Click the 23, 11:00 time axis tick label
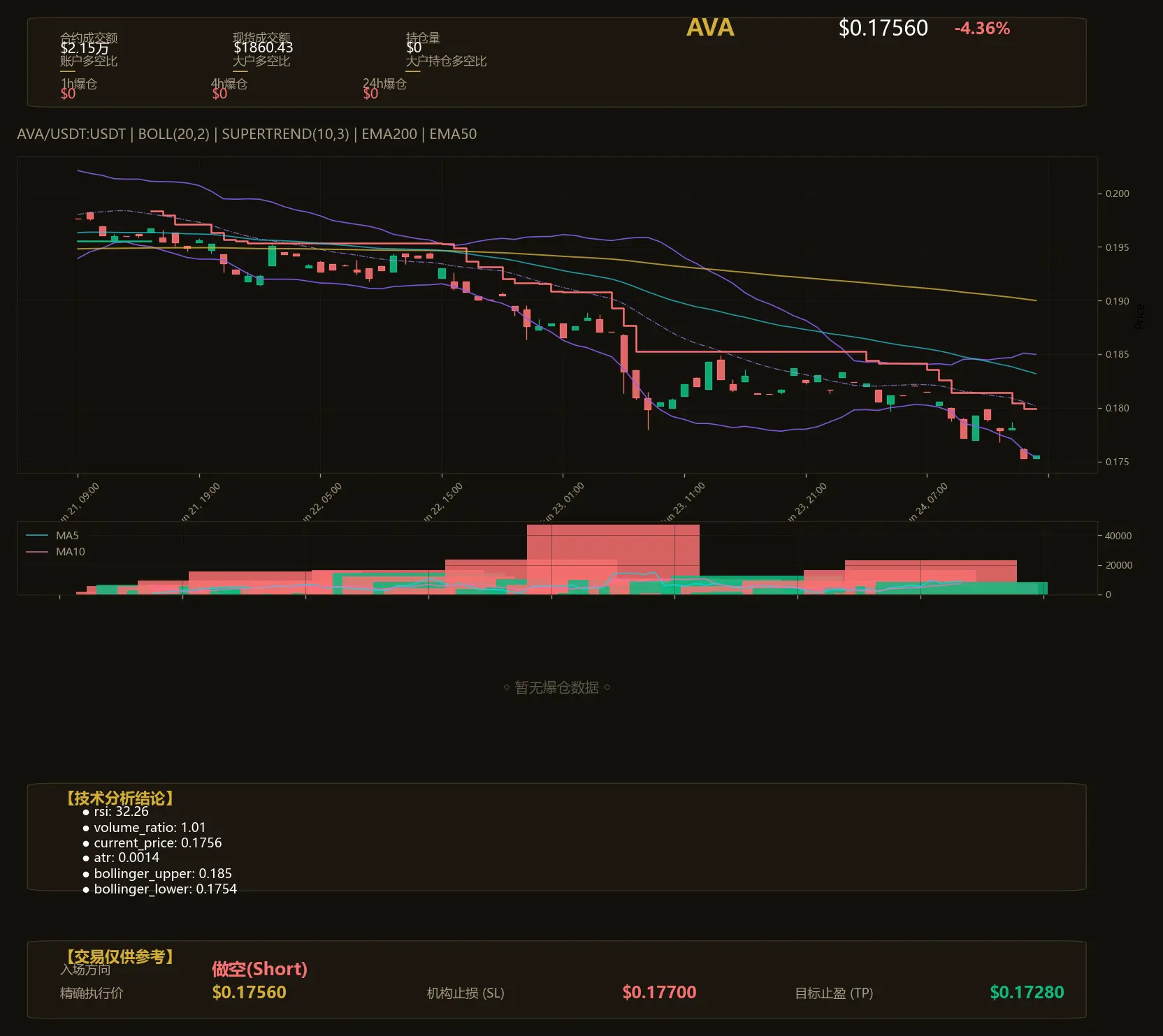 tap(686, 503)
